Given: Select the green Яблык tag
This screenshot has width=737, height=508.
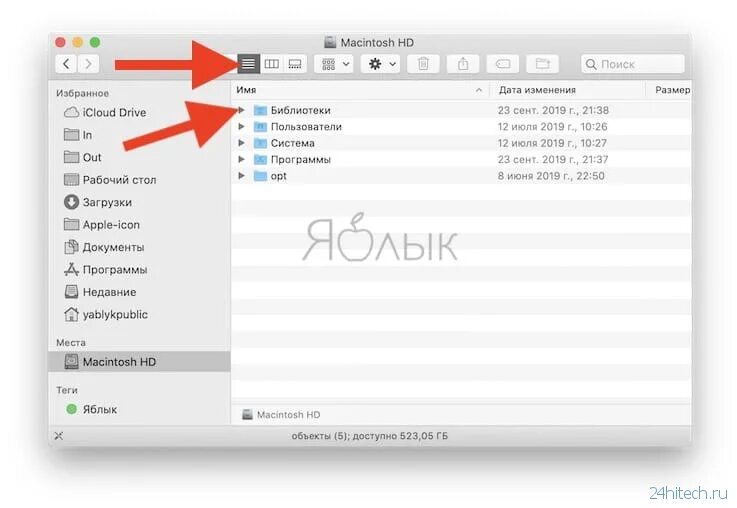Looking at the screenshot, I should pyautogui.click(x=92, y=409).
